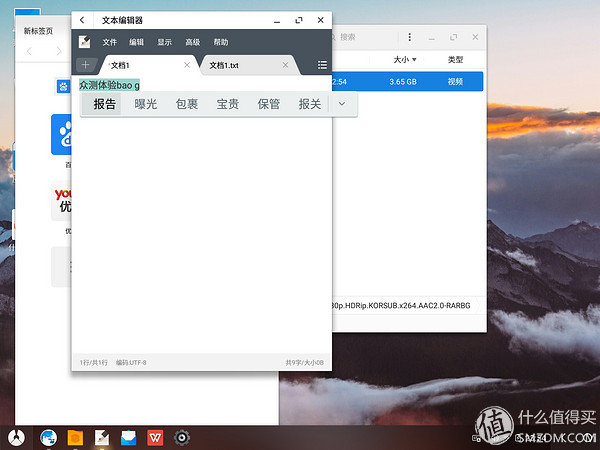Go back using the text editor's back arrow
The width and height of the screenshot is (600, 450).
82,20
